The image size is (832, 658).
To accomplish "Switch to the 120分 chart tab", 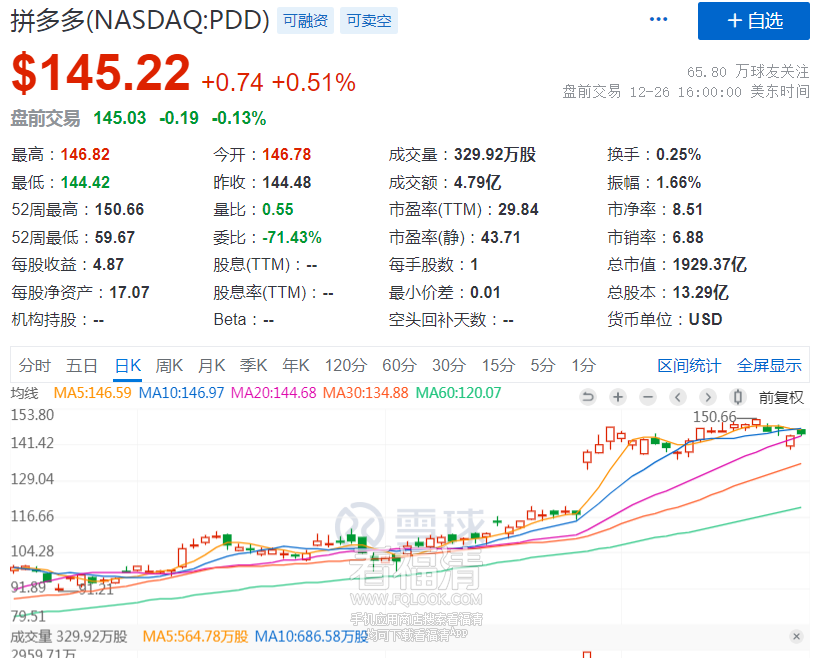I will click(346, 366).
